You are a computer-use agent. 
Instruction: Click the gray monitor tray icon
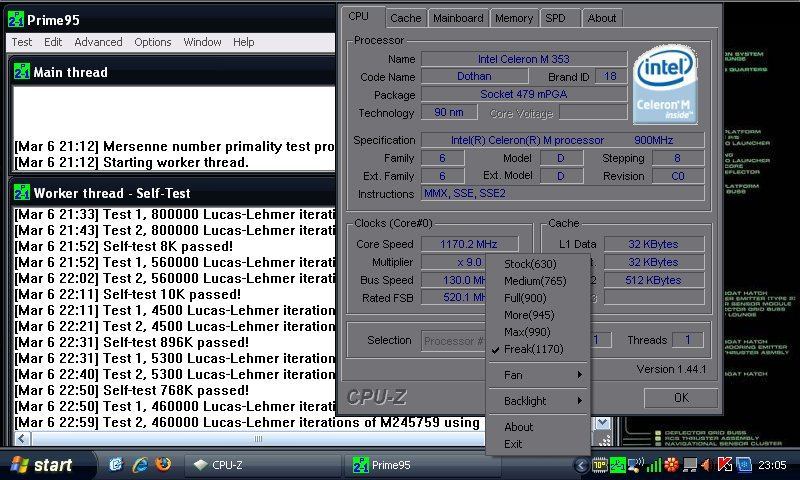690,465
